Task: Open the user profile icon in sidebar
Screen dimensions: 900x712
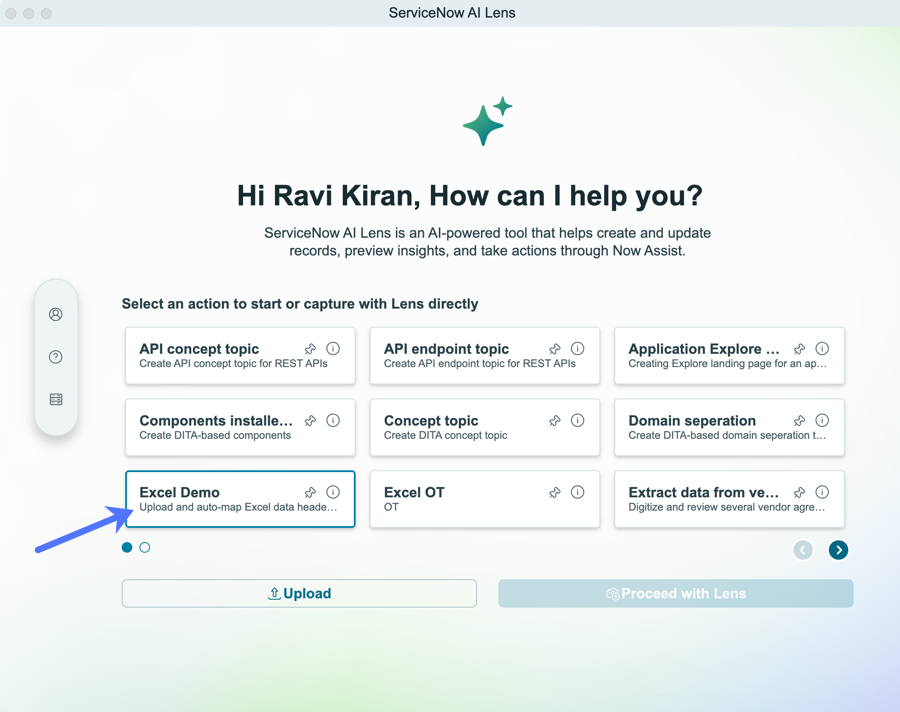Action: click(x=56, y=314)
